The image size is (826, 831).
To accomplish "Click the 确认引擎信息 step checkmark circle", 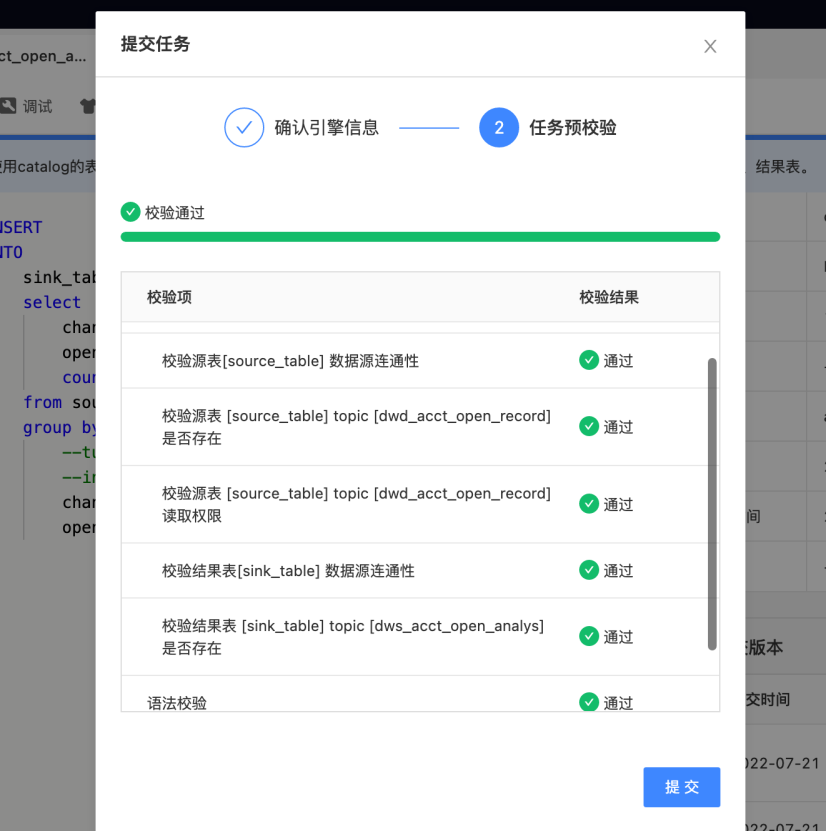I will tap(244, 128).
